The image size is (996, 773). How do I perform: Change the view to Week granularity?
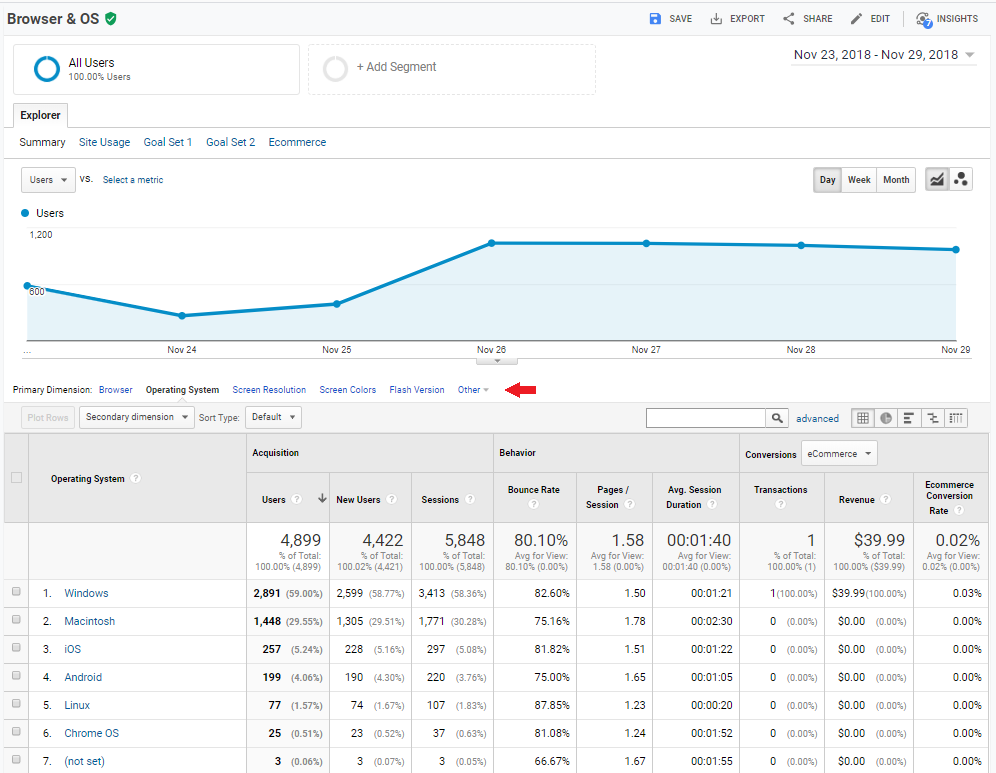858,179
